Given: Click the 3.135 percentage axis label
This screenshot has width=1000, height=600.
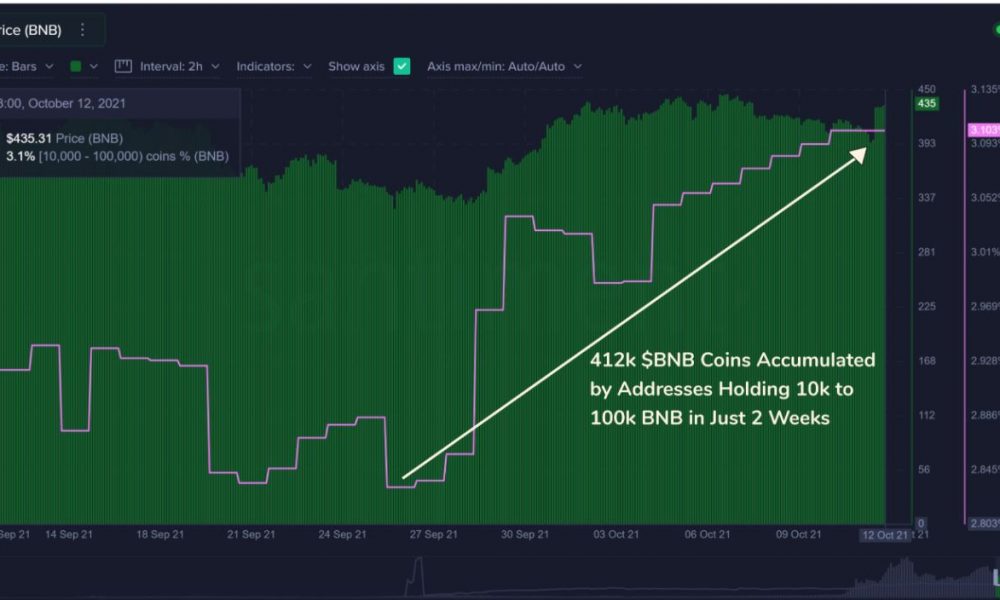Looking at the screenshot, I should pyautogui.click(x=985, y=89).
